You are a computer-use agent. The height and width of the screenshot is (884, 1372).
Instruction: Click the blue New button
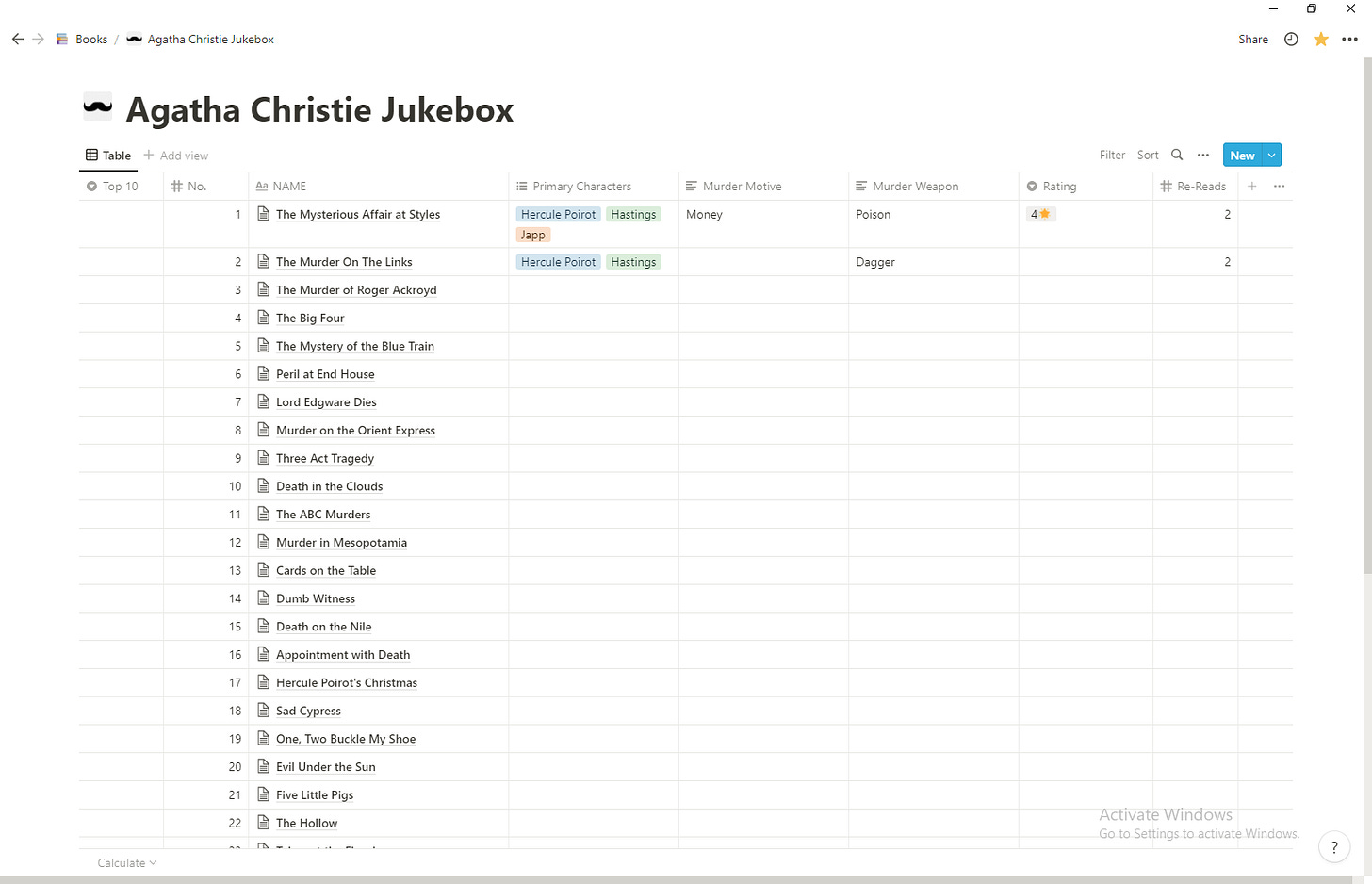coord(1242,156)
